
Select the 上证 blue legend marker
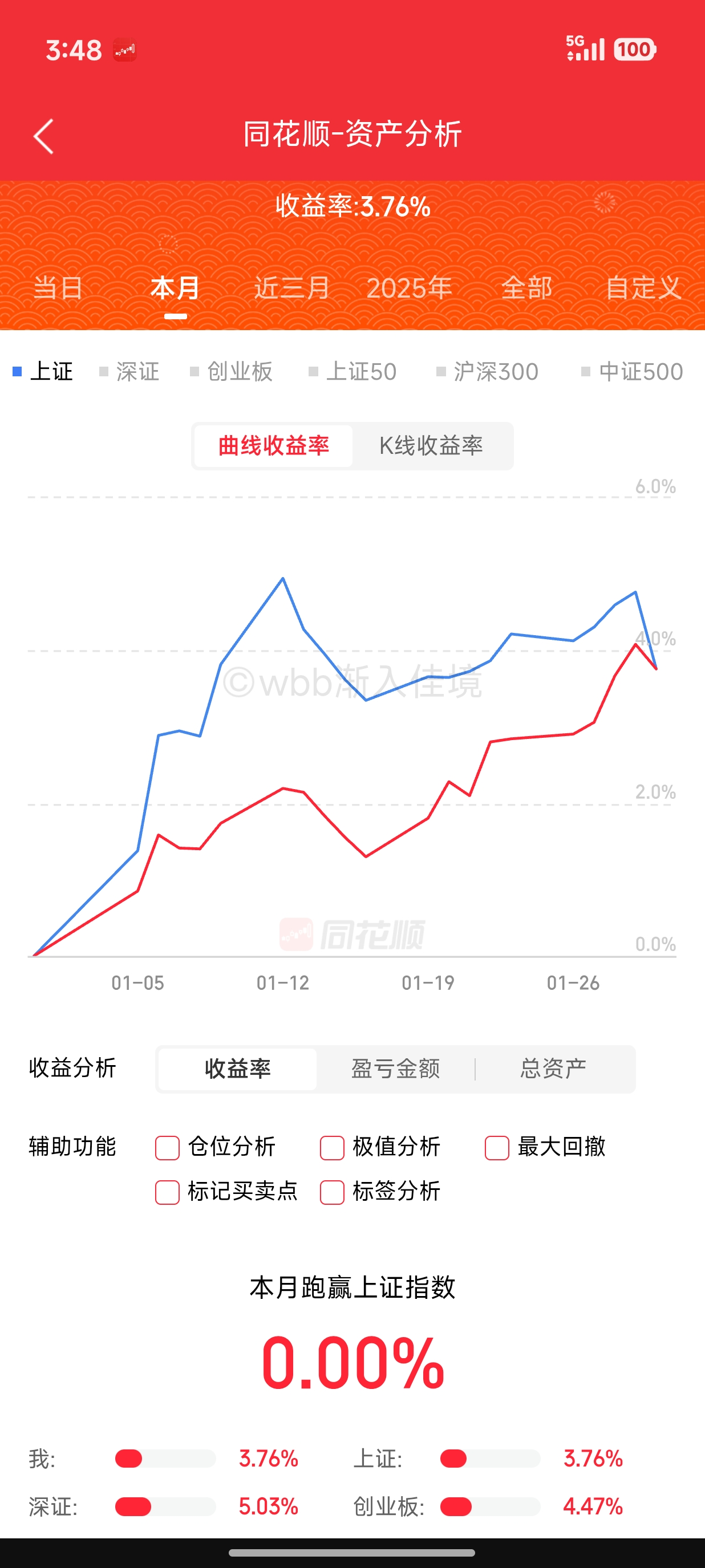pos(18,371)
